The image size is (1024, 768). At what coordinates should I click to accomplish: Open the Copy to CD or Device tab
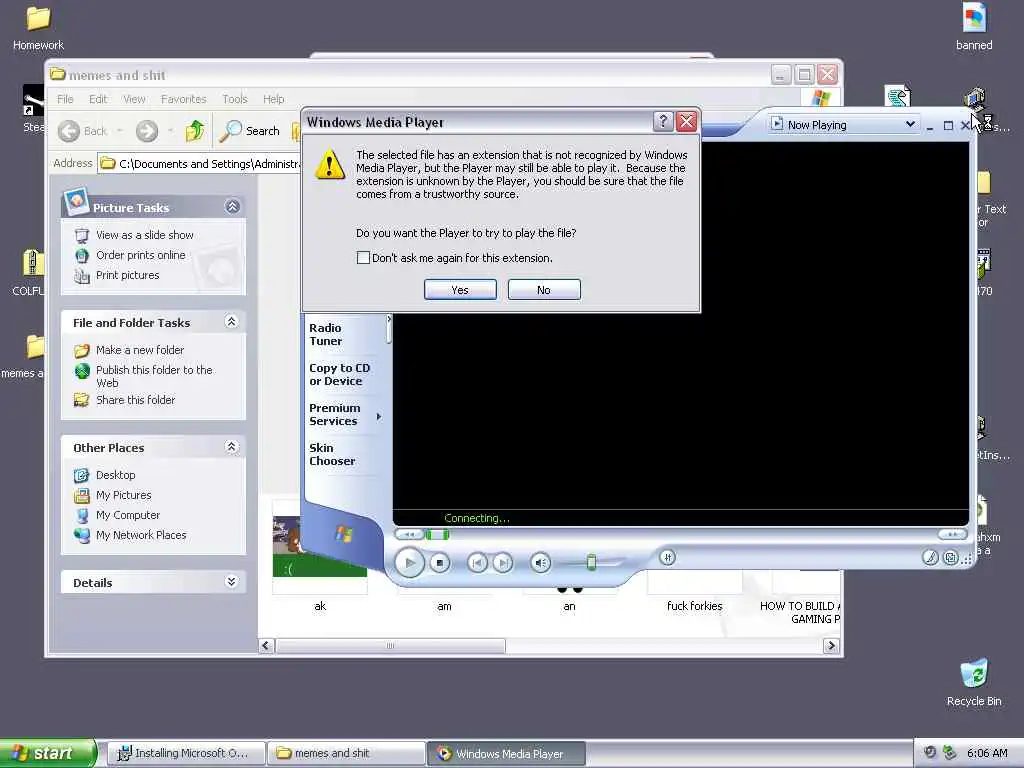(x=340, y=374)
